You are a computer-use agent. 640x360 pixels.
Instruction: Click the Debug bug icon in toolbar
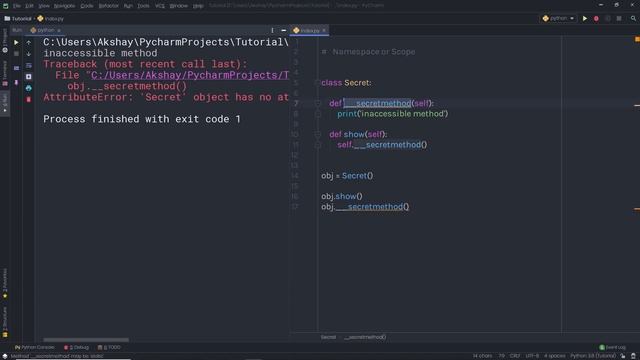click(x=596, y=18)
